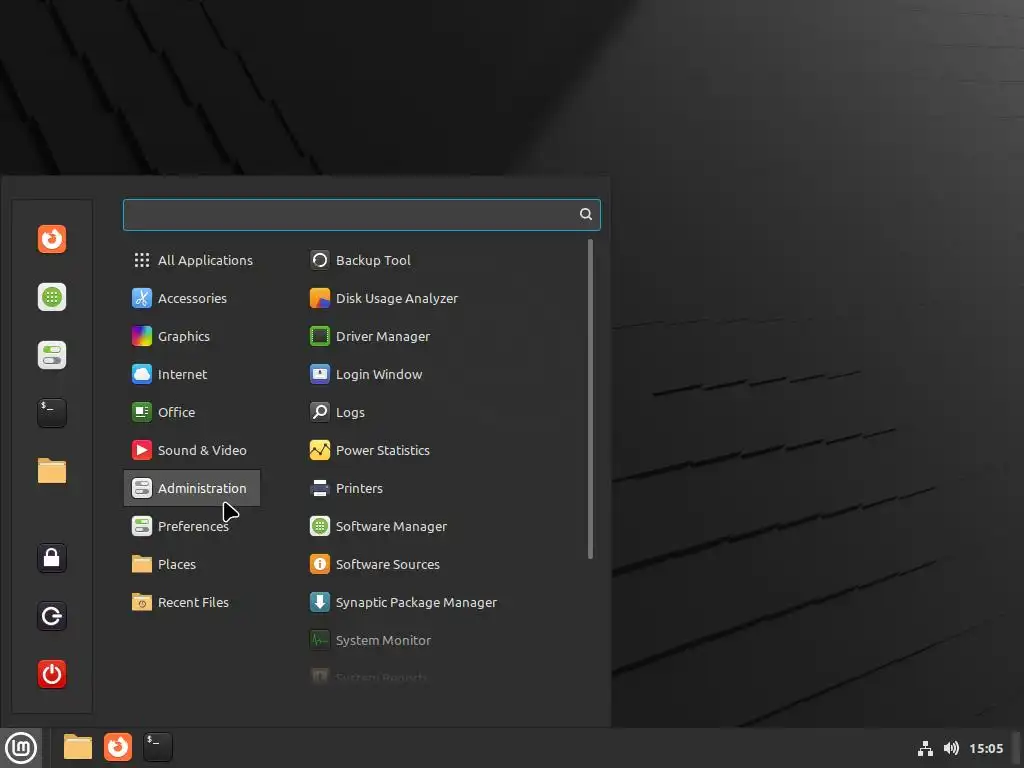Screen dimensions: 1024x768
Task: Open the Power Statistics entry
Action: (444, 451)
